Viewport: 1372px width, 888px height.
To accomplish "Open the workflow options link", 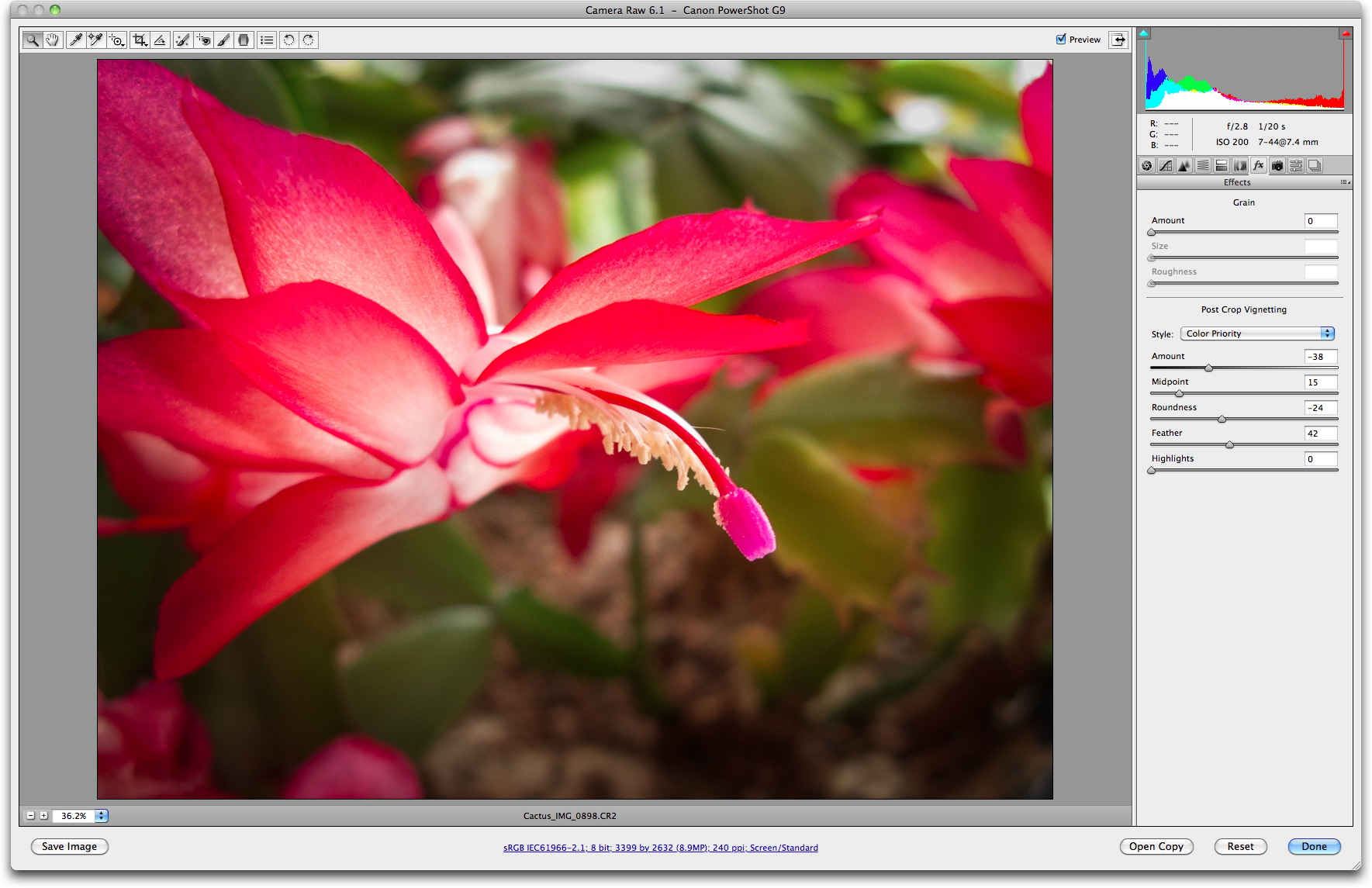I will 660,848.
